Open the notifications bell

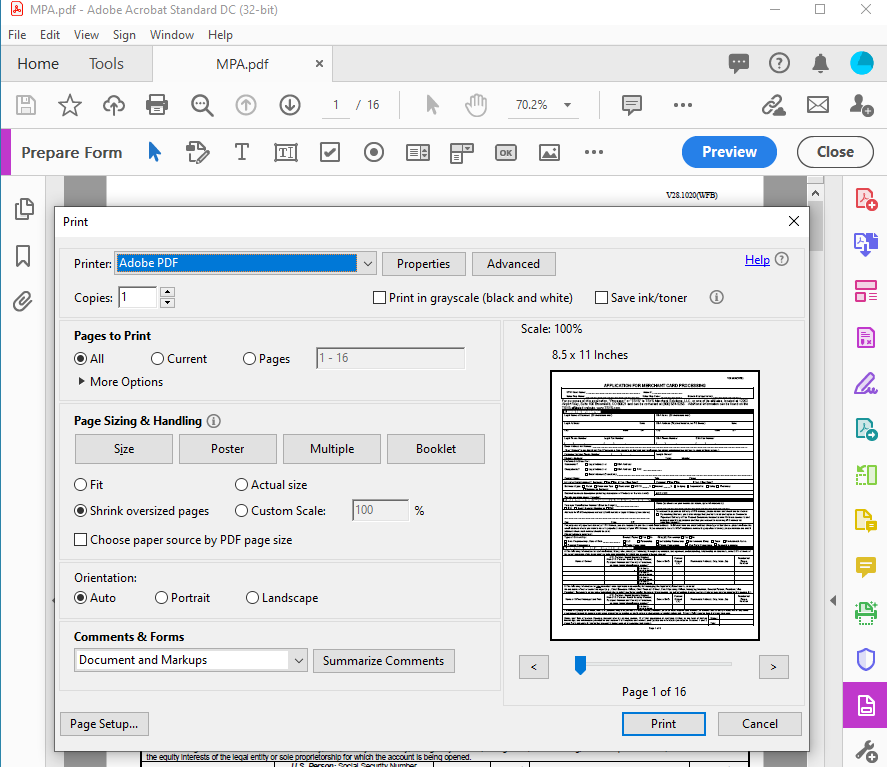tap(820, 63)
